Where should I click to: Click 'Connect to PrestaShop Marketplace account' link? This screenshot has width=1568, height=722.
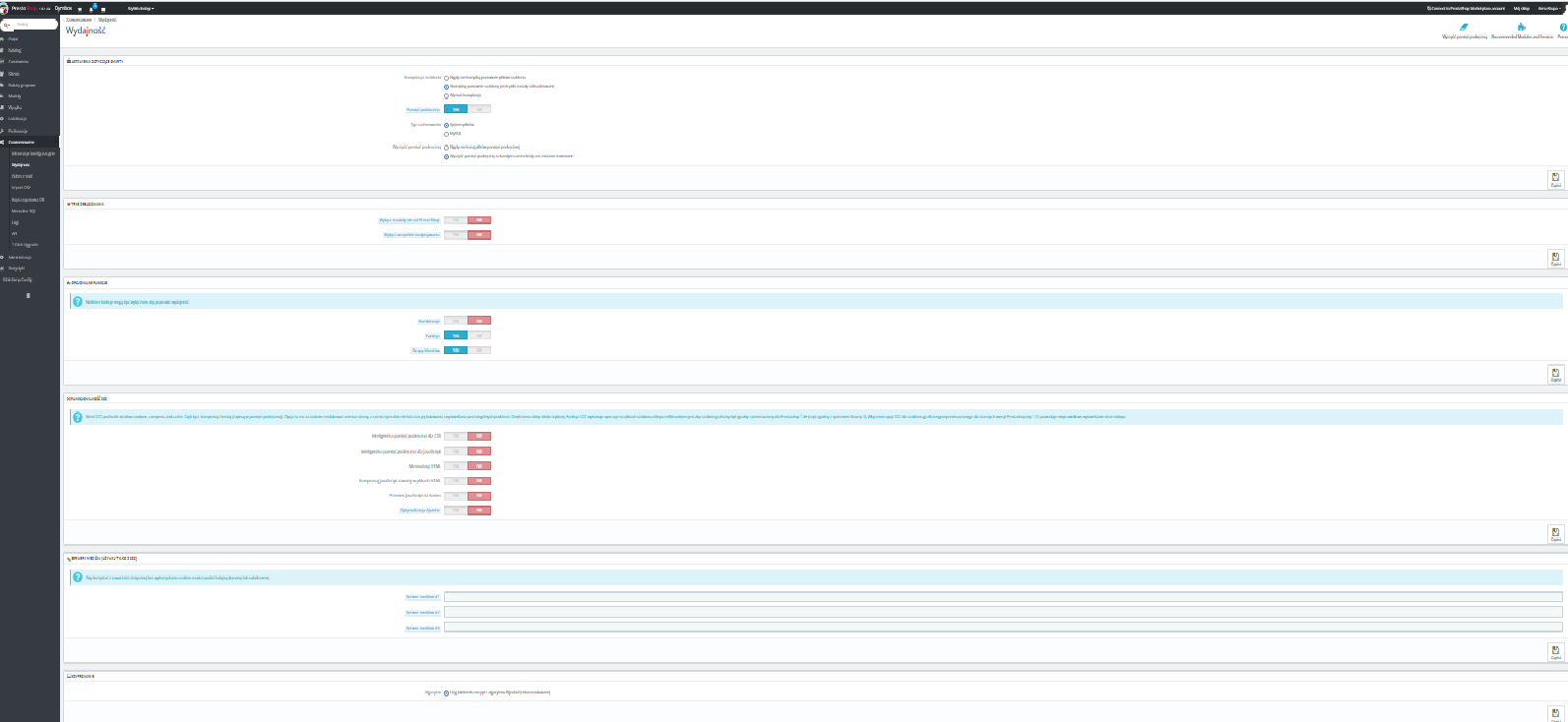click(x=1466, y=8)
